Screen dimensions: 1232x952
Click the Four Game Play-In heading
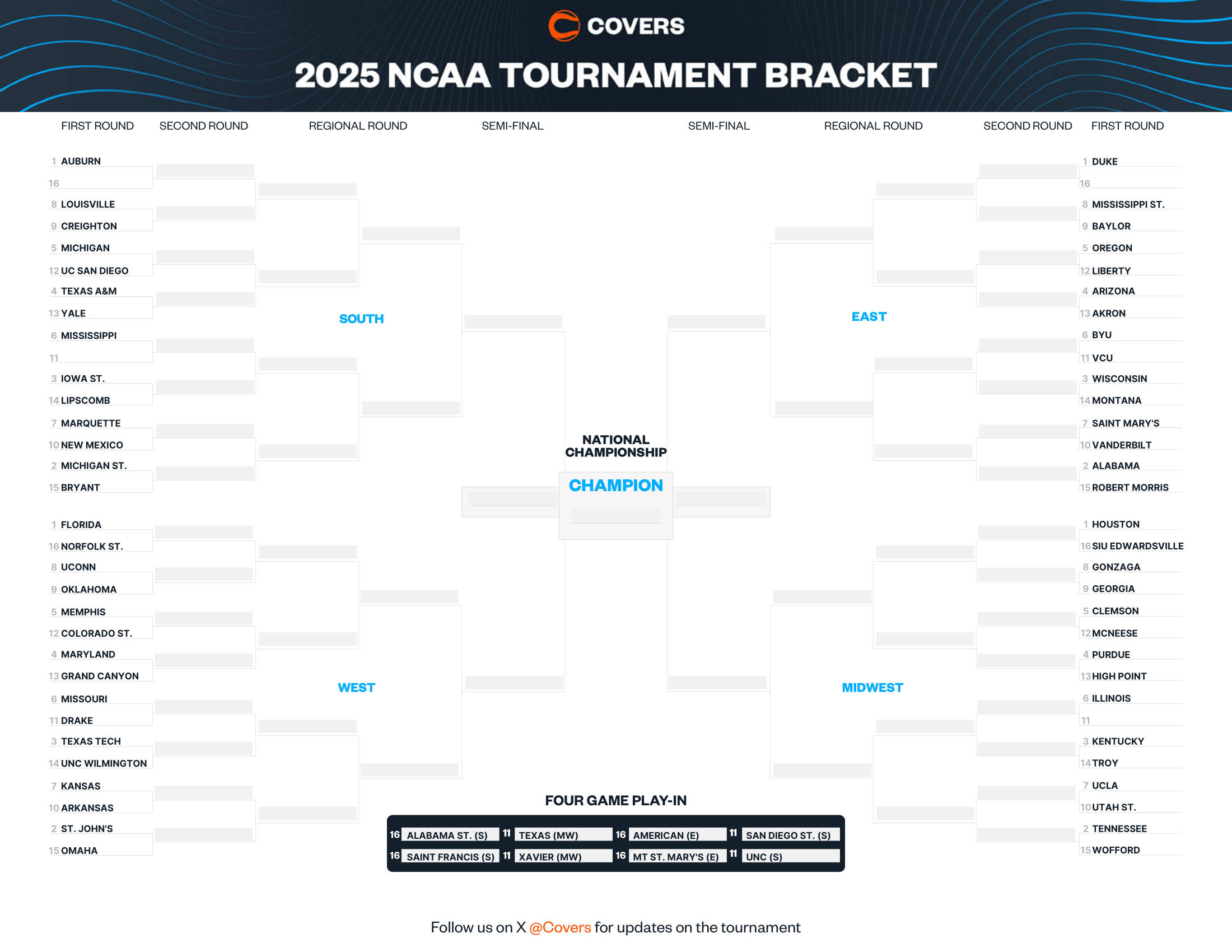coord(615,800)
